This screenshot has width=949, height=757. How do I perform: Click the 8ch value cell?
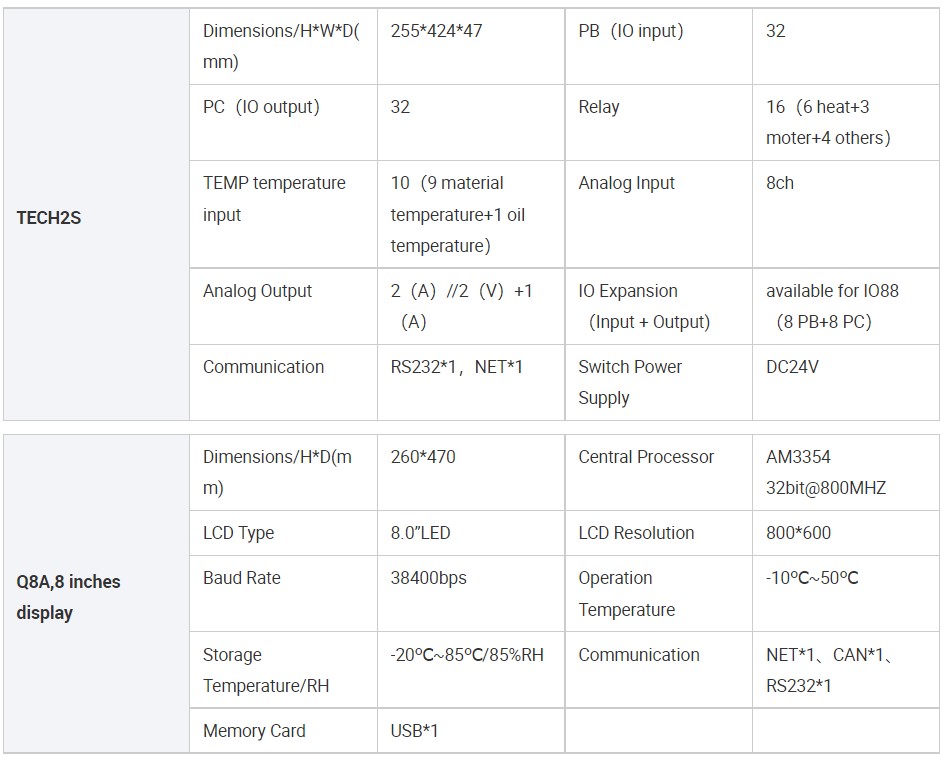(780, 183)
